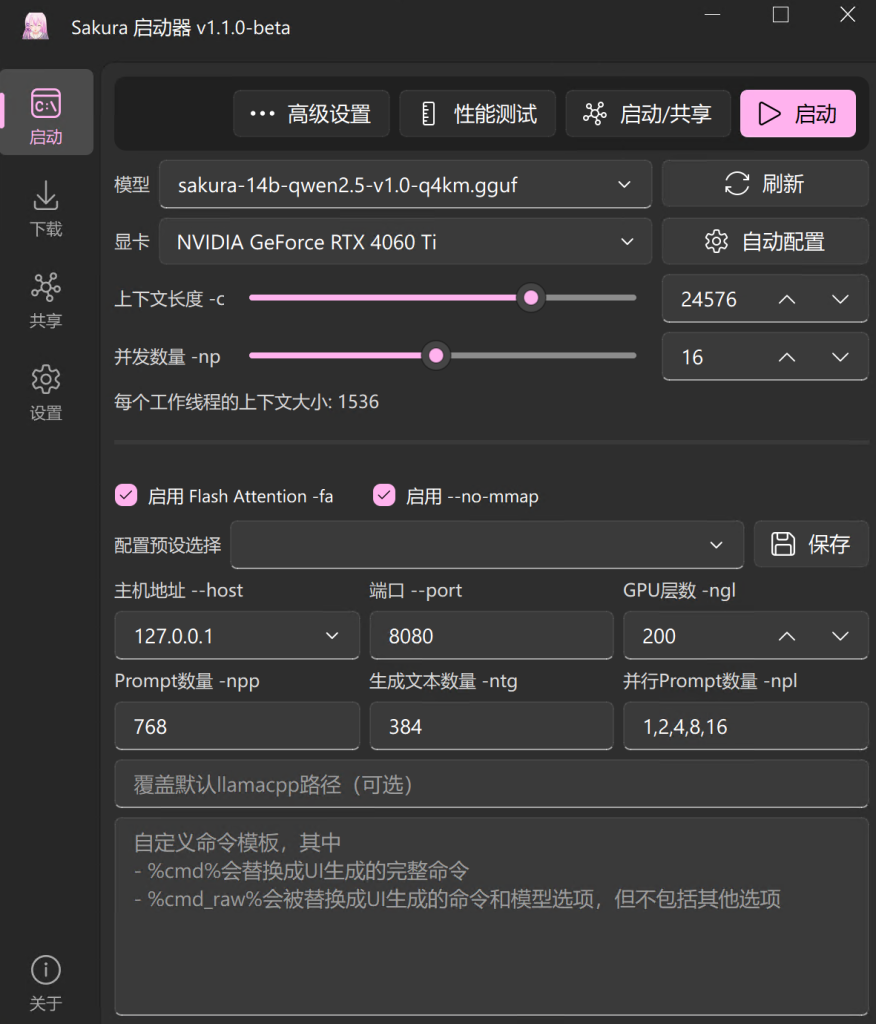
Task: Toggle the 启用 --no-mmap checkbox
Action: click(x=384, y=496)
